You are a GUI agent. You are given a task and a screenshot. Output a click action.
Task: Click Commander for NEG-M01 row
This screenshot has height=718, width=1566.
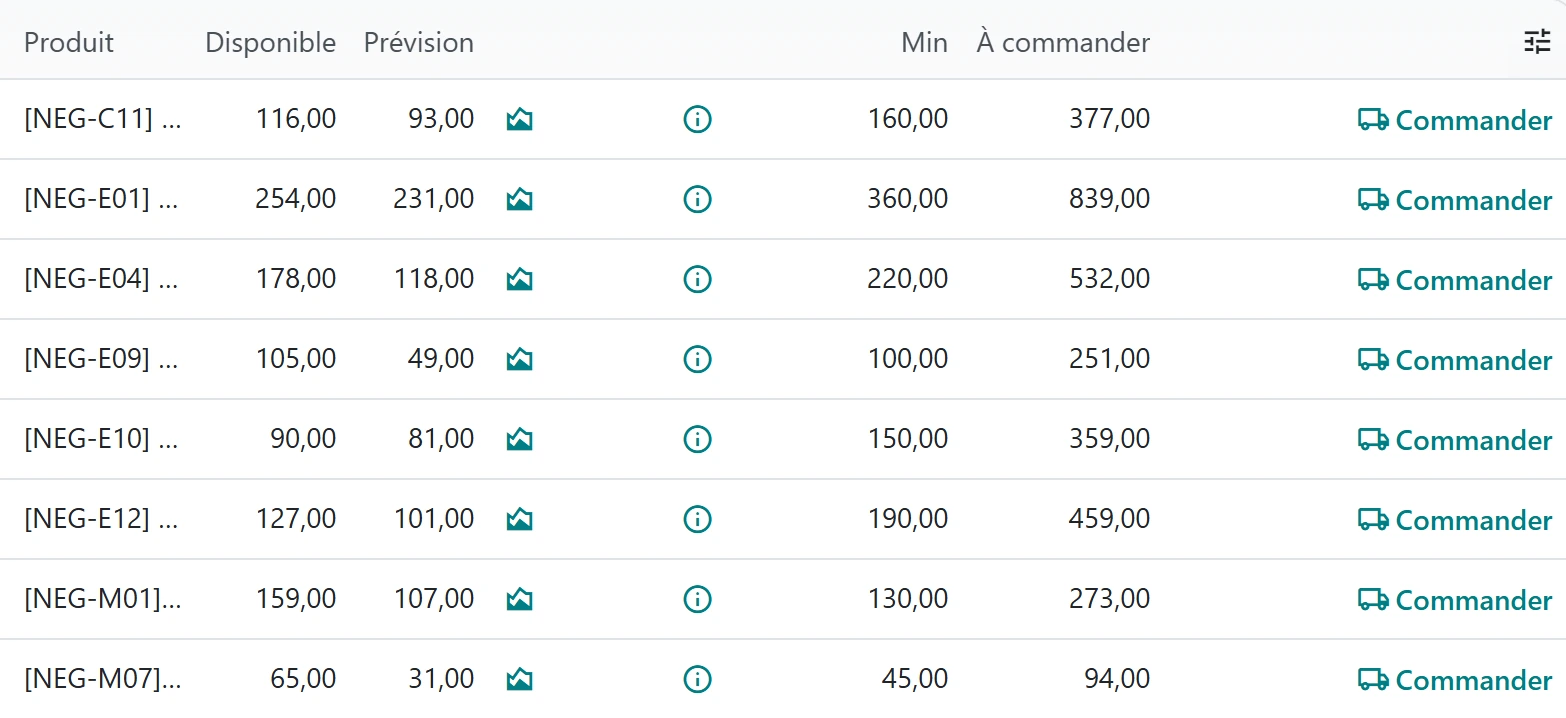pos(1455,600)
